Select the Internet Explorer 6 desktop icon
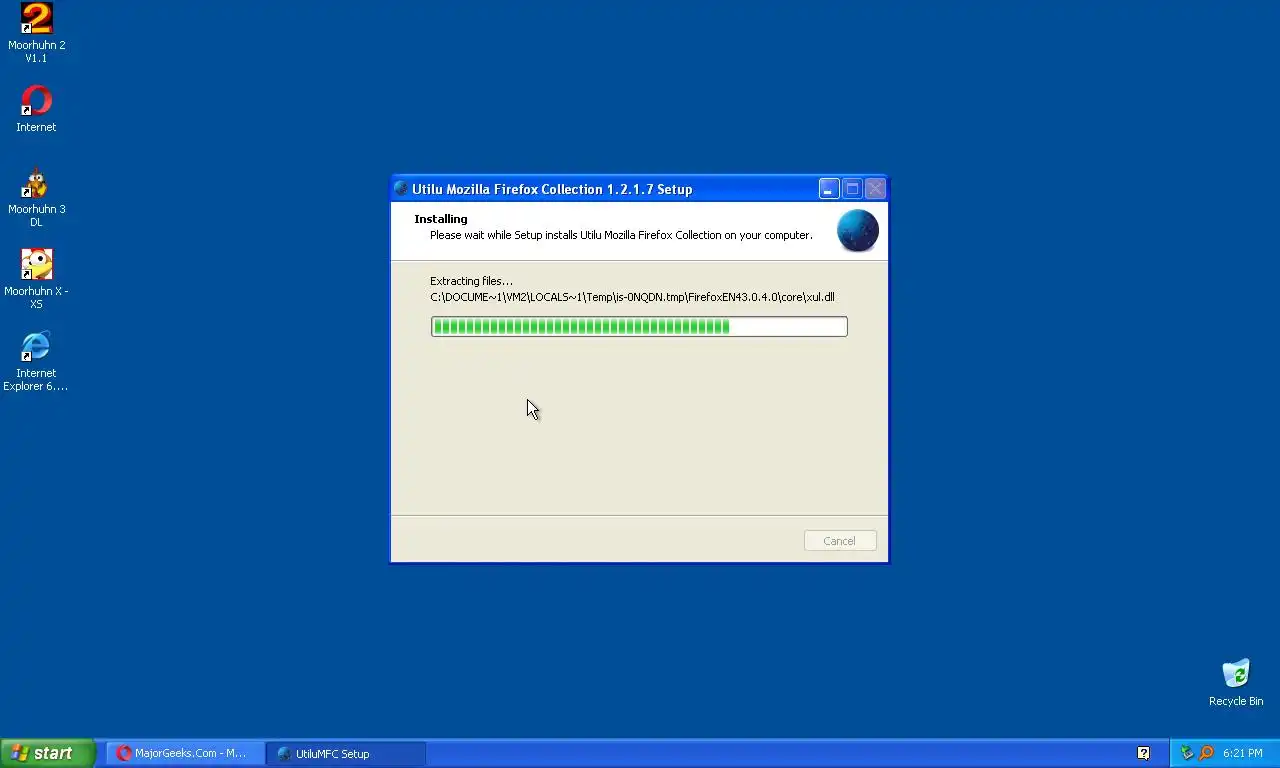This screenshot has height=768, width=1280. click(36, 361)
